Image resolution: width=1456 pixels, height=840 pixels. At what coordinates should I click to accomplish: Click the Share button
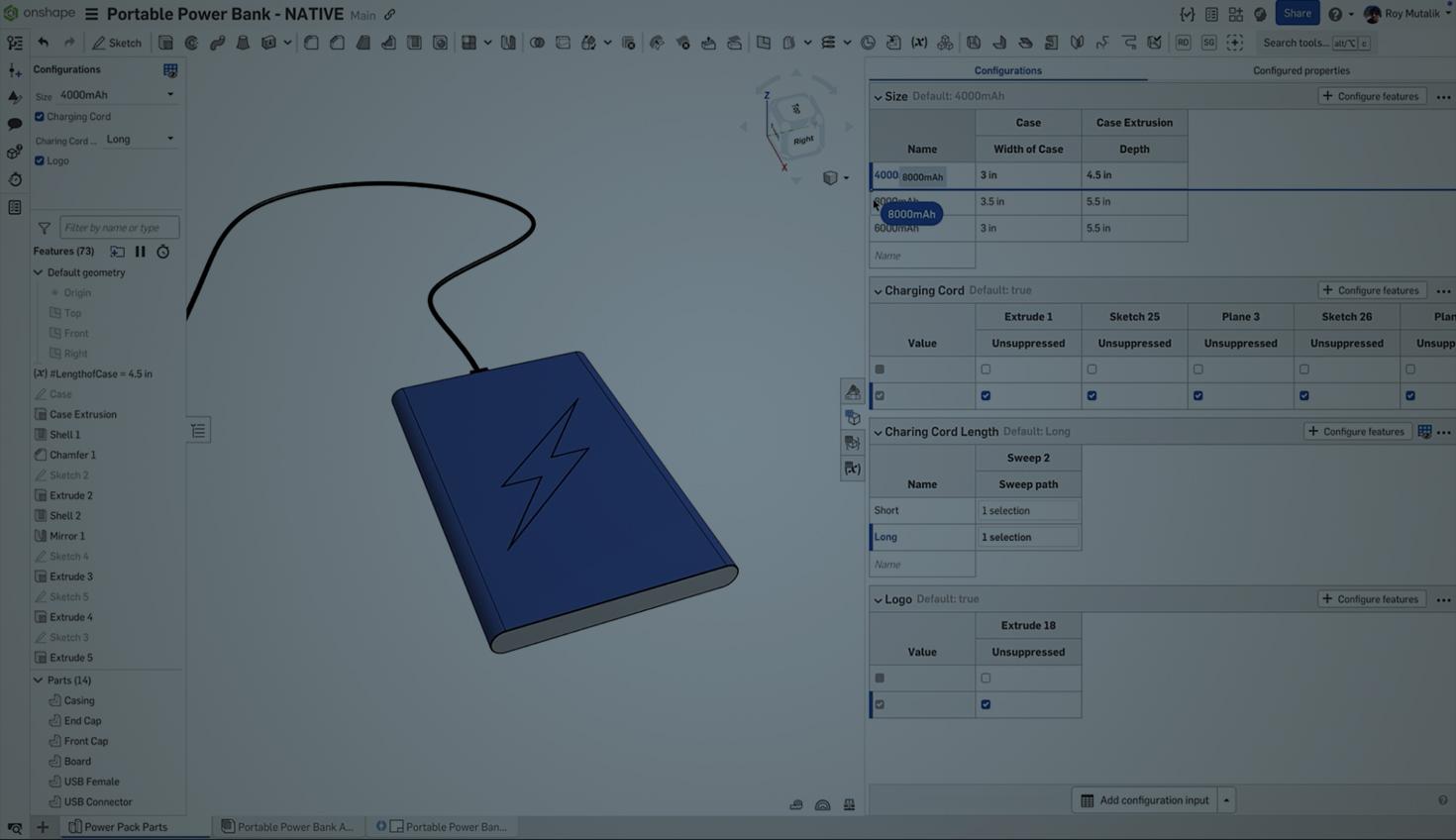click(x=1298, y=13)
